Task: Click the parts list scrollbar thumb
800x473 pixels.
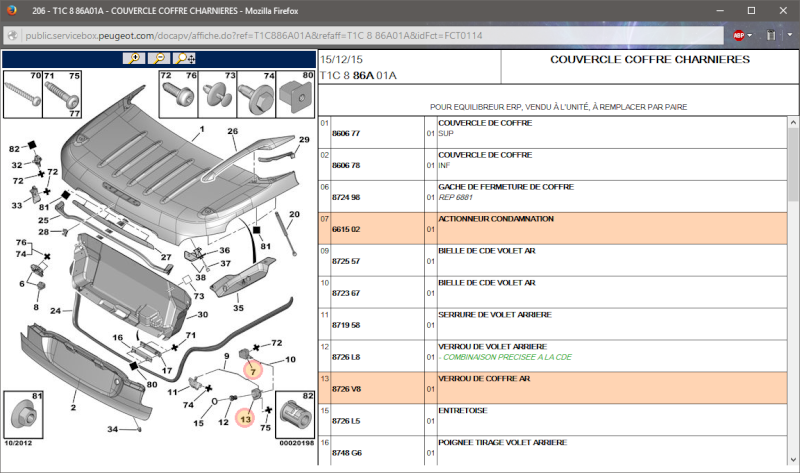Action: tap(793, 164)
